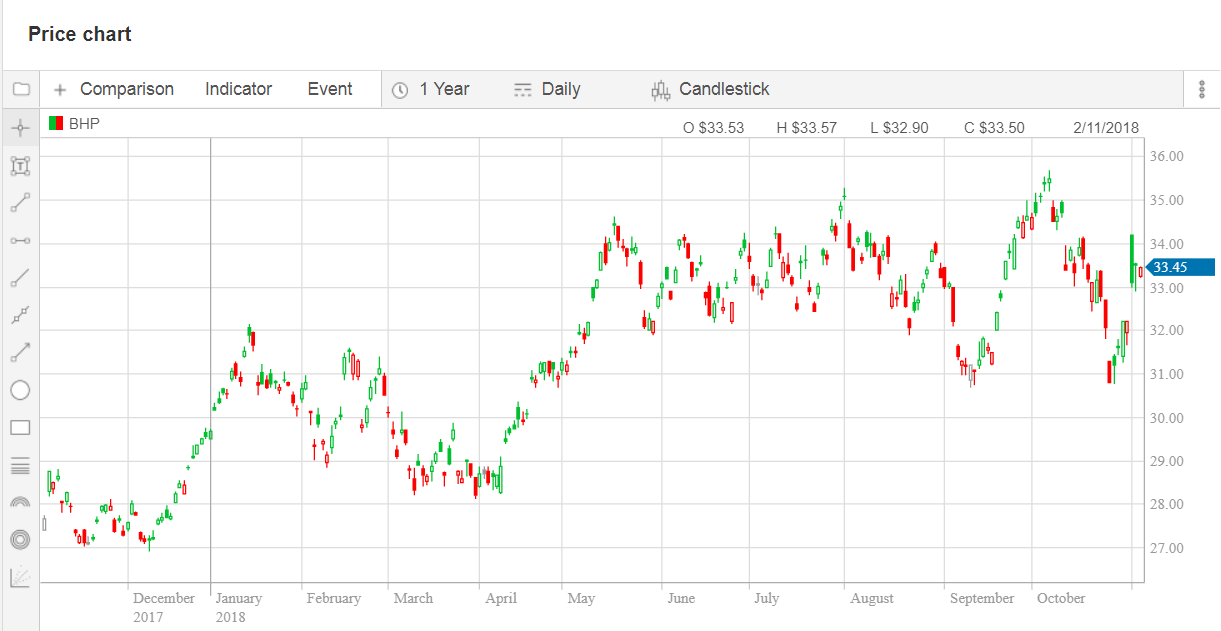
Task: Open the Candlestick chart type dropdown
Action: pyautogui.click(x=710, y=89)
